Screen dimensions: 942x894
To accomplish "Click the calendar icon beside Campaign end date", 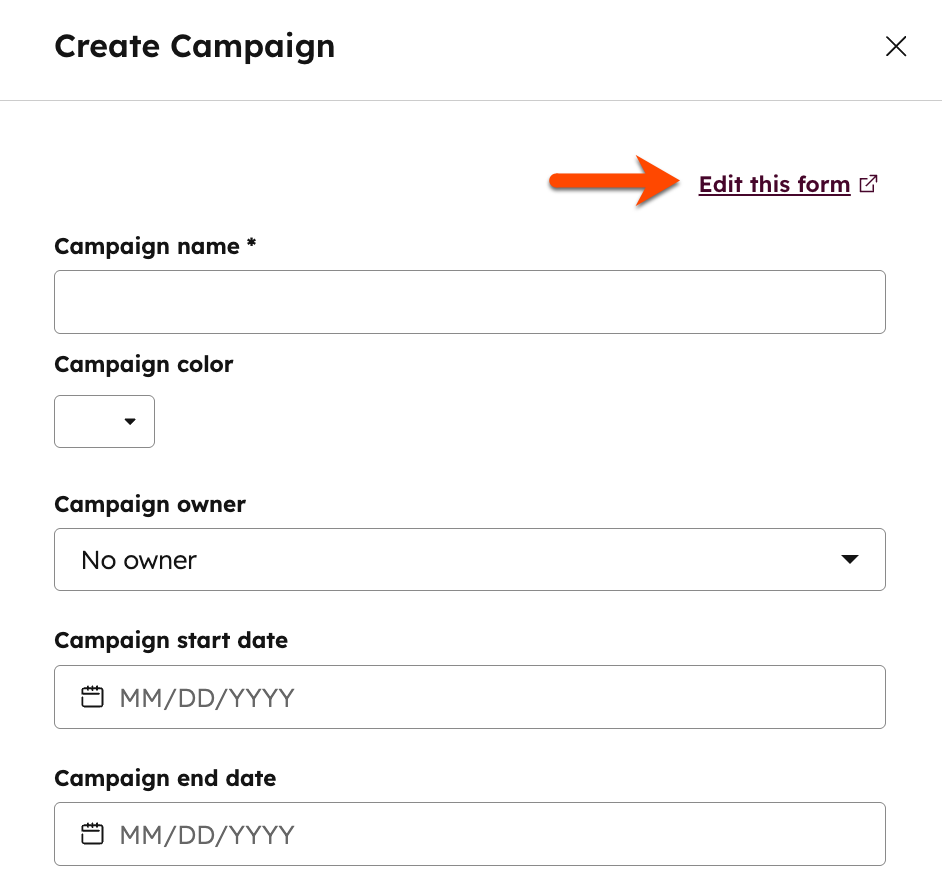I will tap(92, 833).
